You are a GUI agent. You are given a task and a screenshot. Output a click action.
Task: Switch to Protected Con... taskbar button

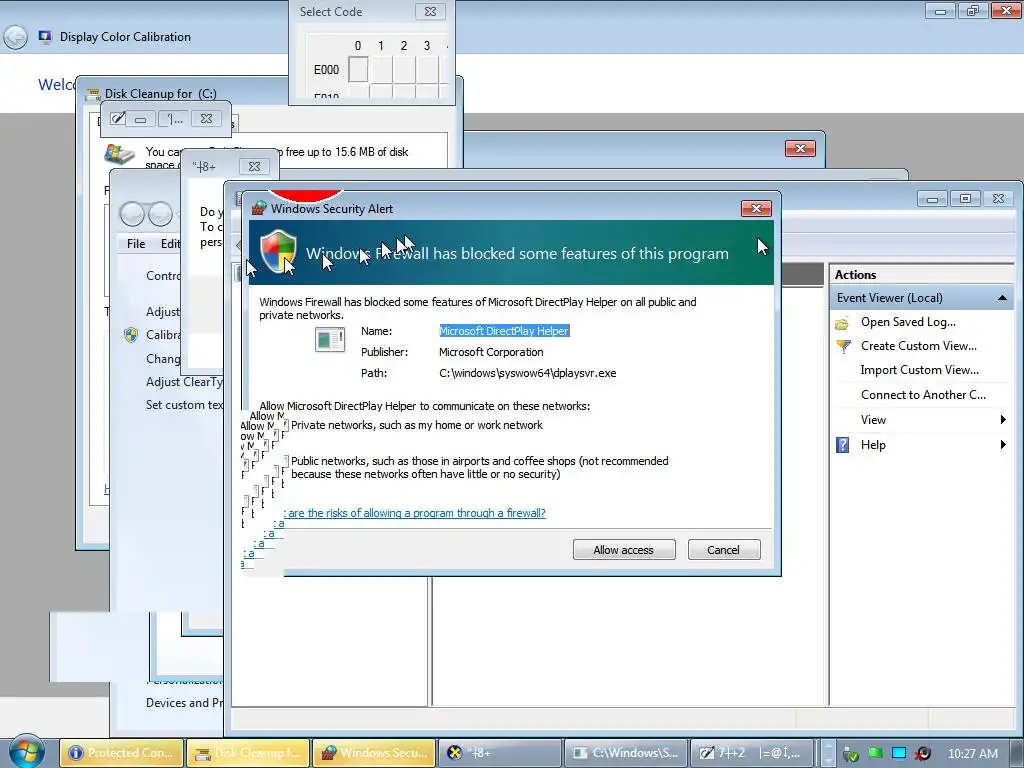tap(121, 753)
